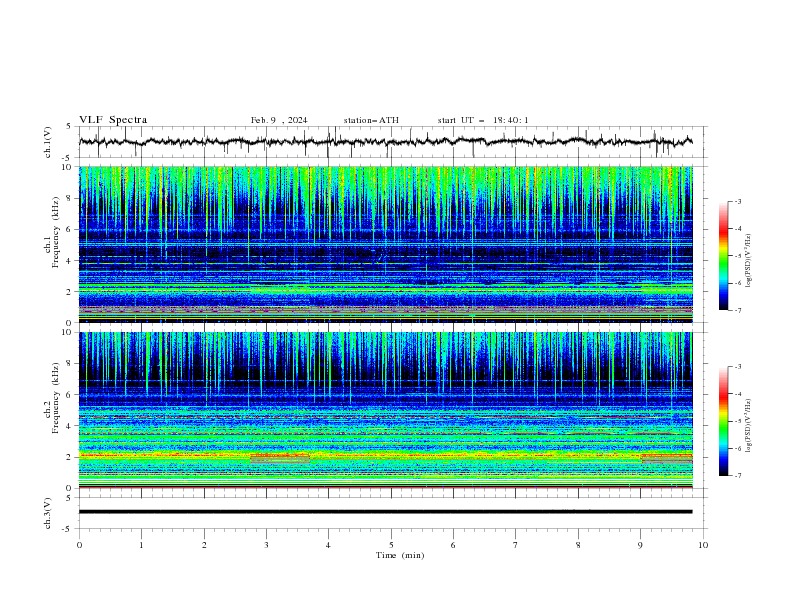Click time axis tick label "2"
Image resolution: width=792 pixels, height=612 pixels.
204,545
